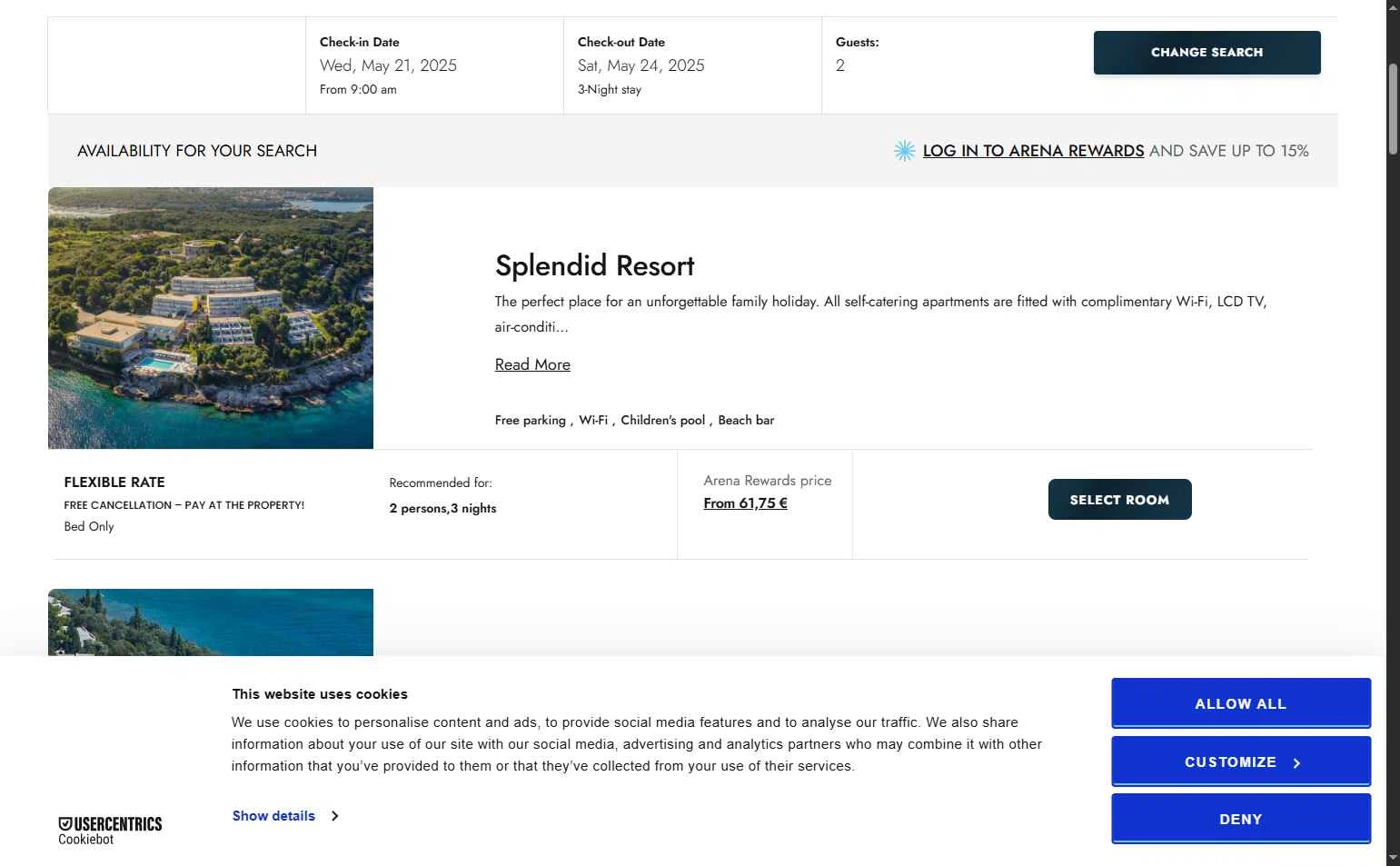This screenshot has height=866, width=1400.
Task: Click the Bed Only text
Action: [89, 526]
